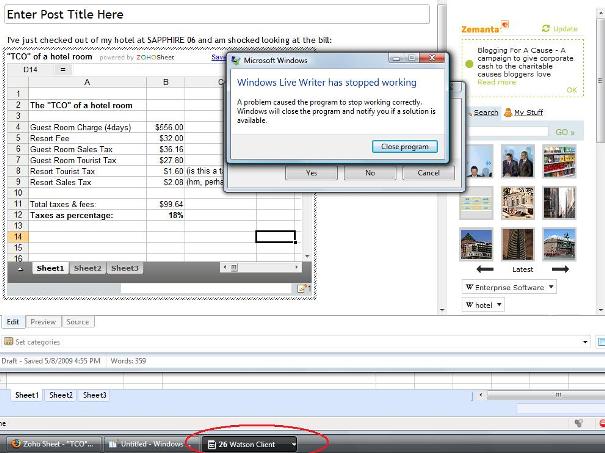Click embedded sheet vertical scroll down arrow
This screenshot has width=605, height=453.
point(307,256)
